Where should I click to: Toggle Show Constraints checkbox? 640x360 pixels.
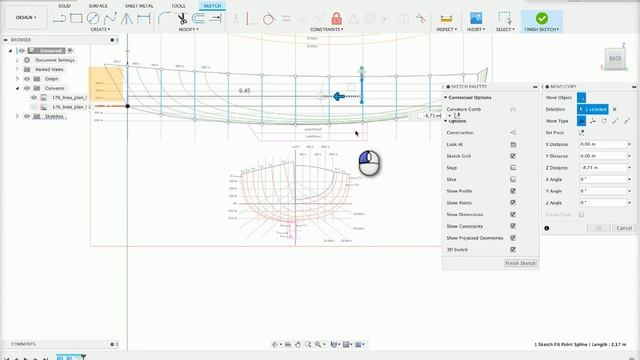(513, 226)
